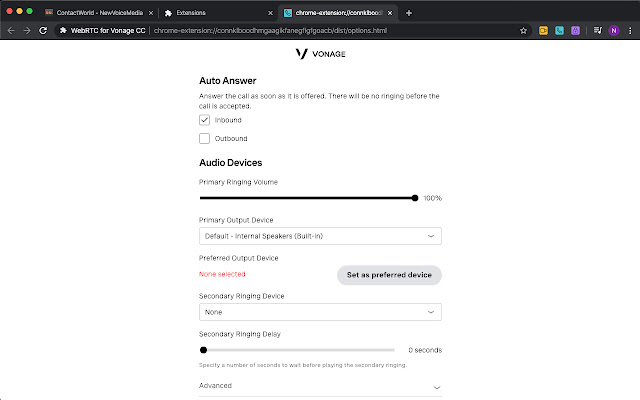Go back using the browser back arrow
640x400 pixels.
tap(10, 31)
